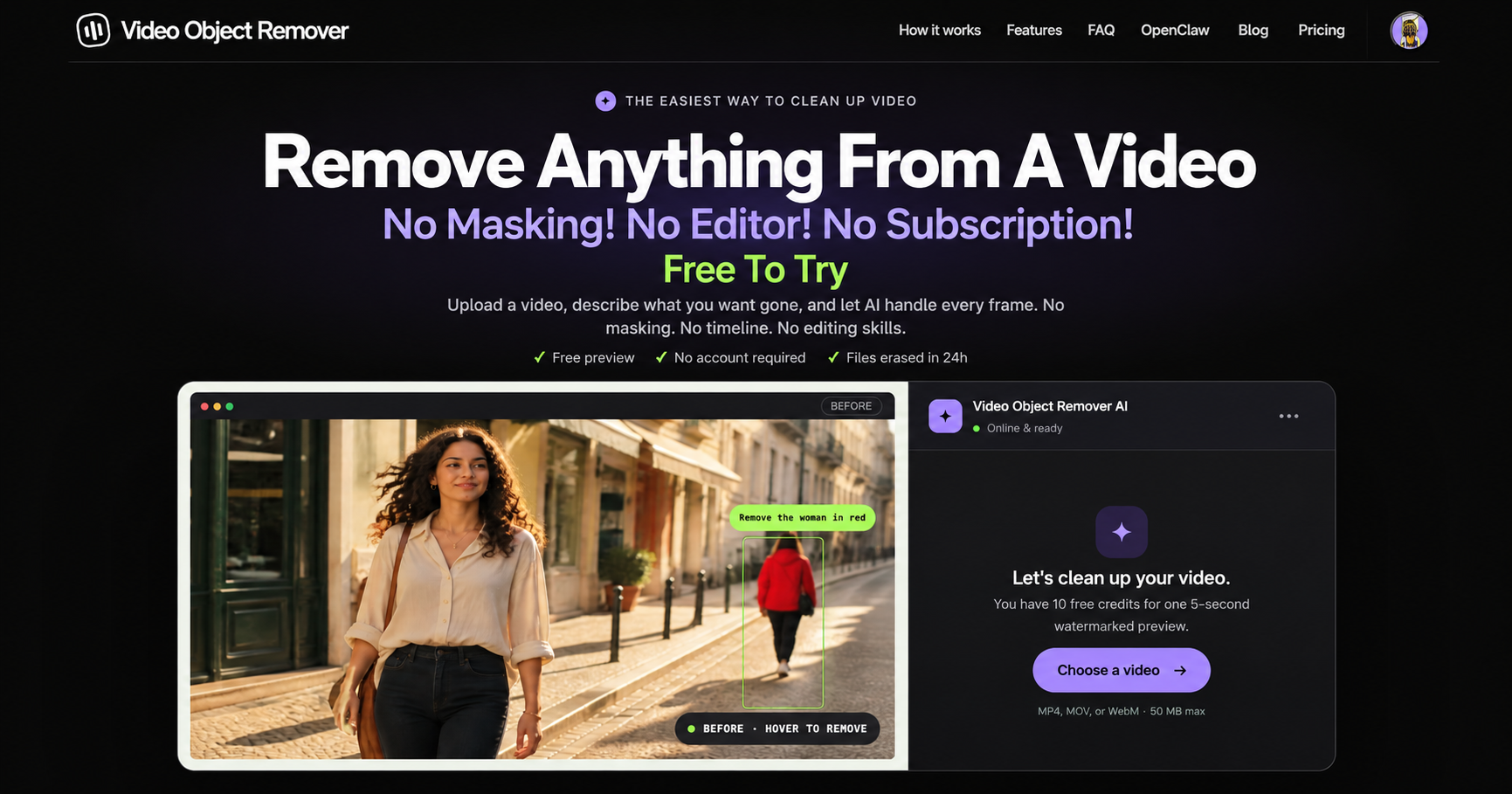Click the Video Object Remover AI sparkle icon
The width and height of the screenshot is (1512, 794).
(945, 416)
